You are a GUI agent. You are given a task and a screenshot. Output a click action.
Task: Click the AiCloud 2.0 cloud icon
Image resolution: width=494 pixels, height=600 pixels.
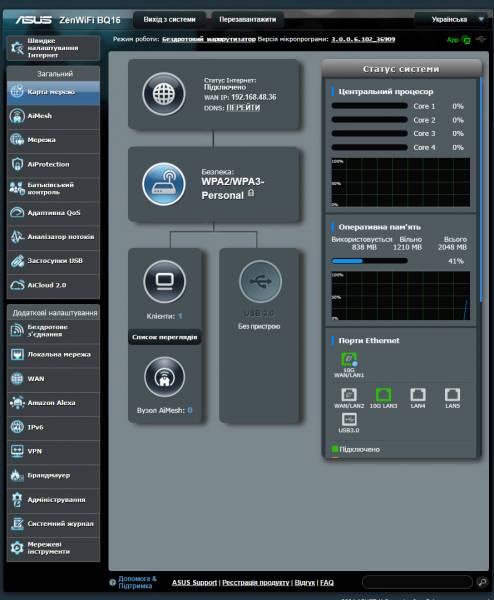pos(17,285)
